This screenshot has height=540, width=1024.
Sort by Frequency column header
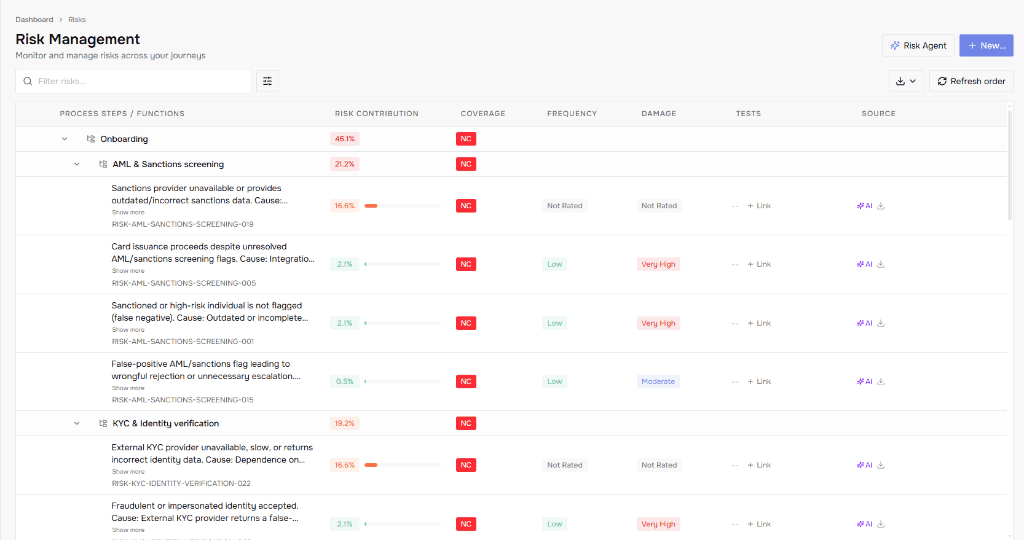click(x=571, y=114)
